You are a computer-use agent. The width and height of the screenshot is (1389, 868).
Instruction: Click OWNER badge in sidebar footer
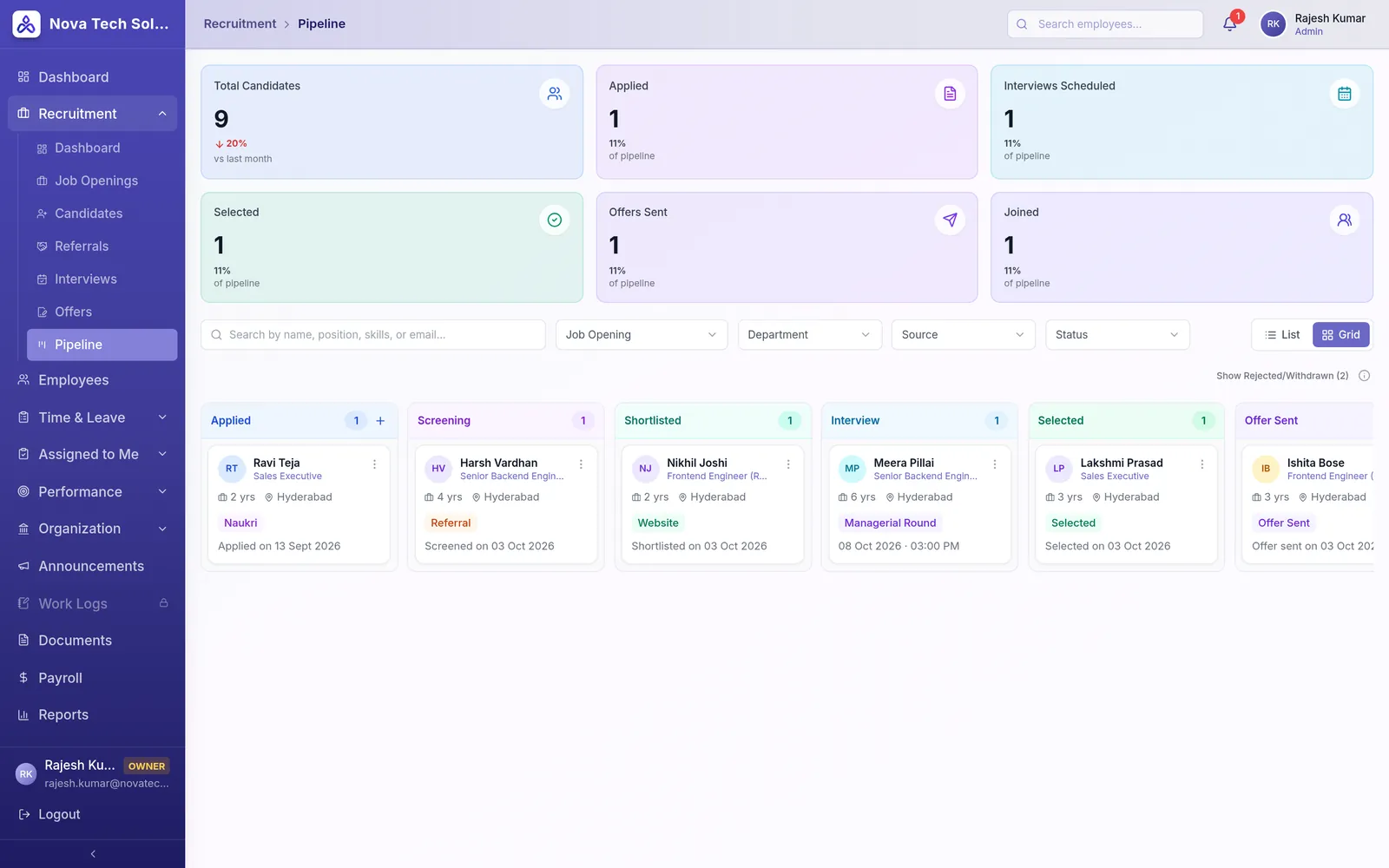pos(146,766)
